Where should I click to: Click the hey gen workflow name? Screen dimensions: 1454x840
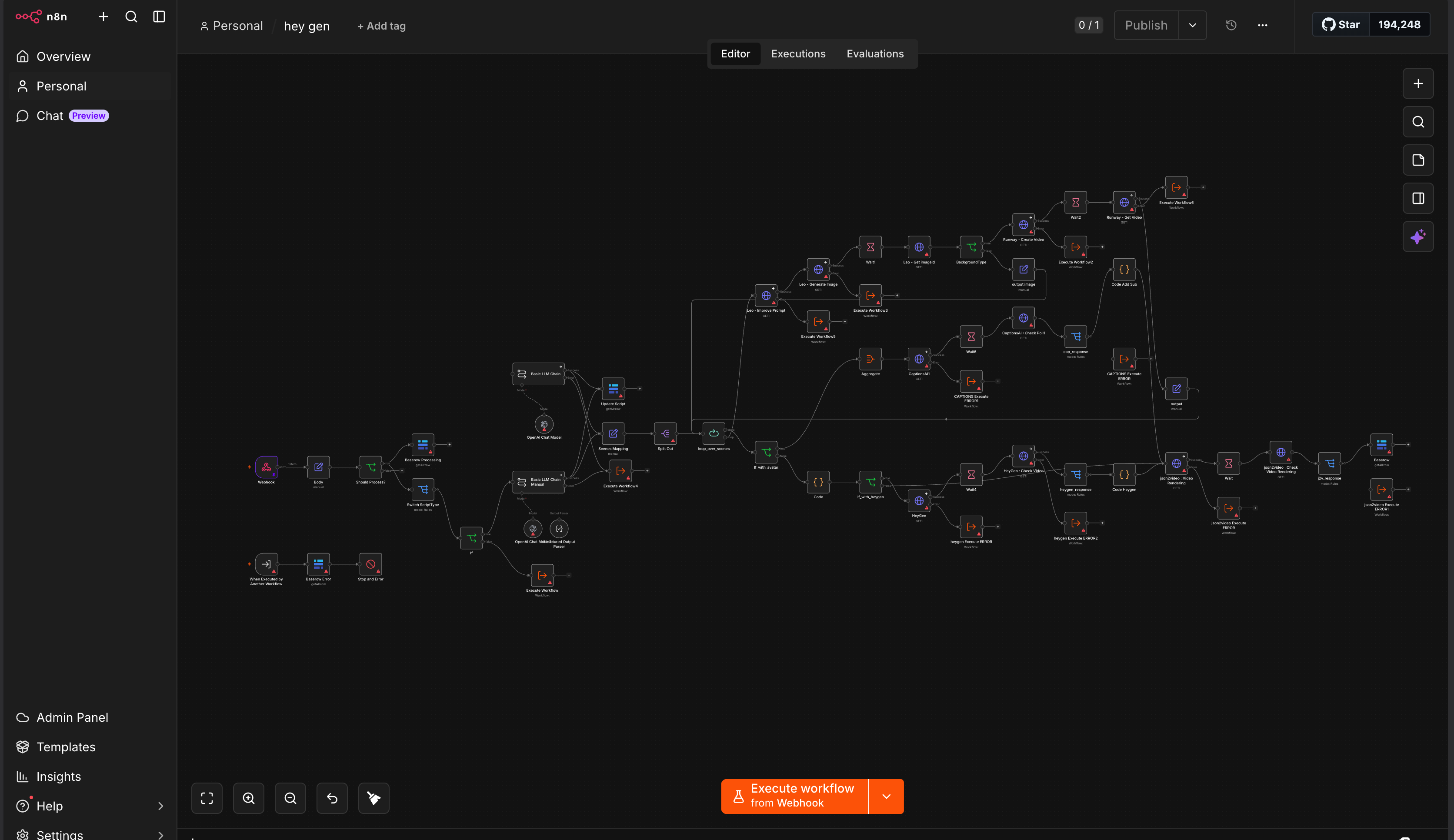point(307,26)
